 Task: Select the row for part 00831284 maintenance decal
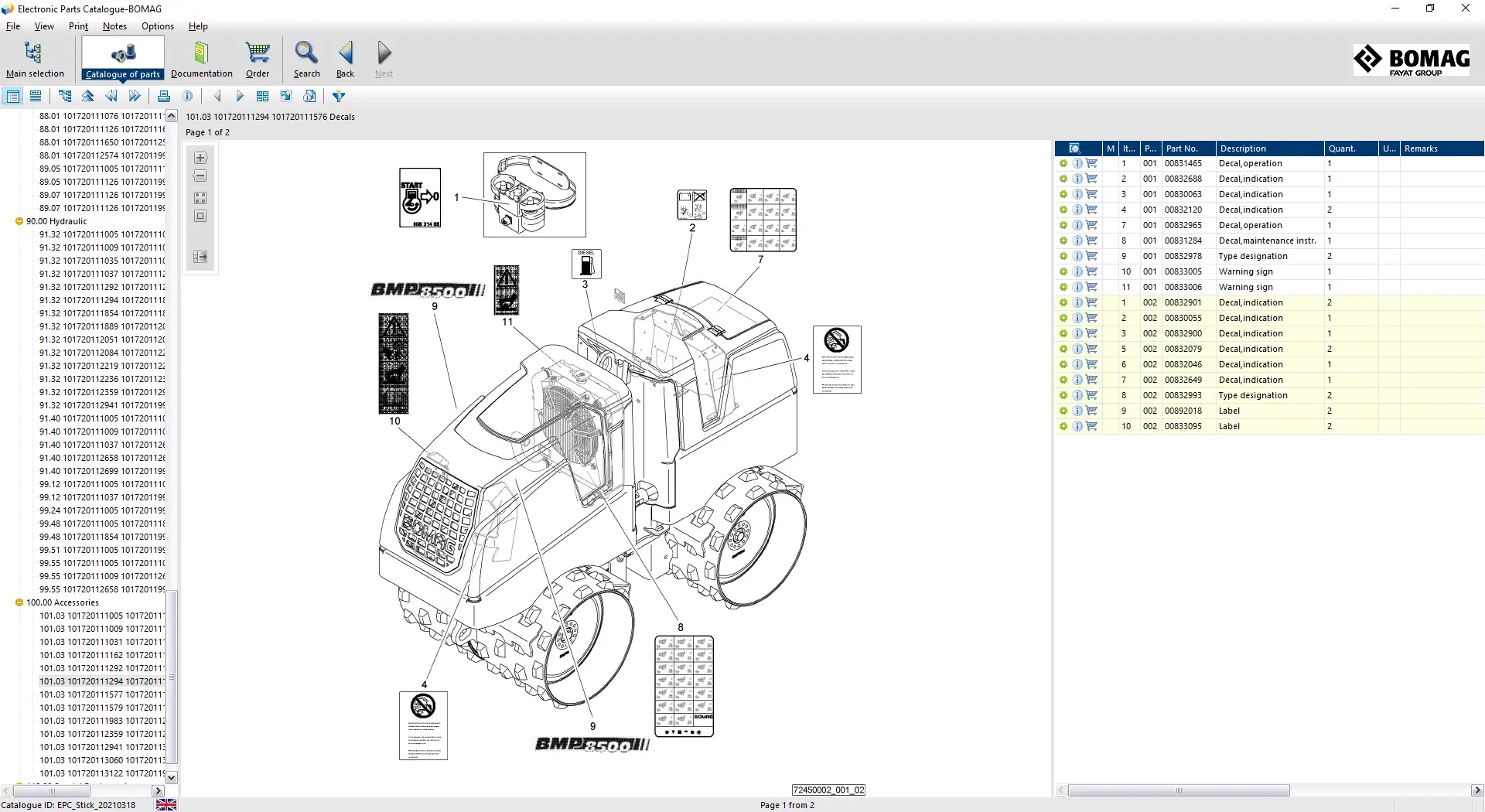coord(1268,241)
